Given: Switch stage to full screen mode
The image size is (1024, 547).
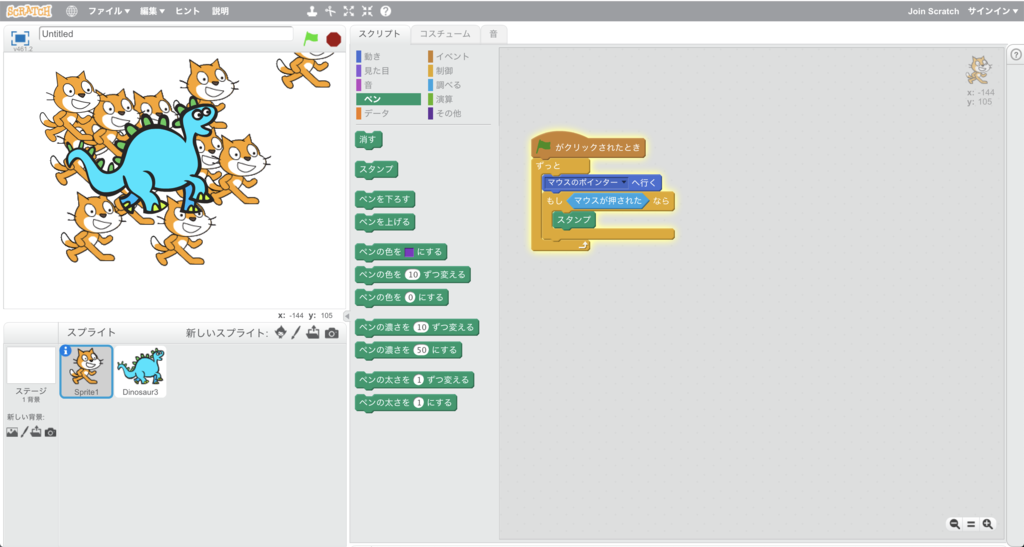Looking at the screenshot, I should pyautogui.click(x=20, y=38).
